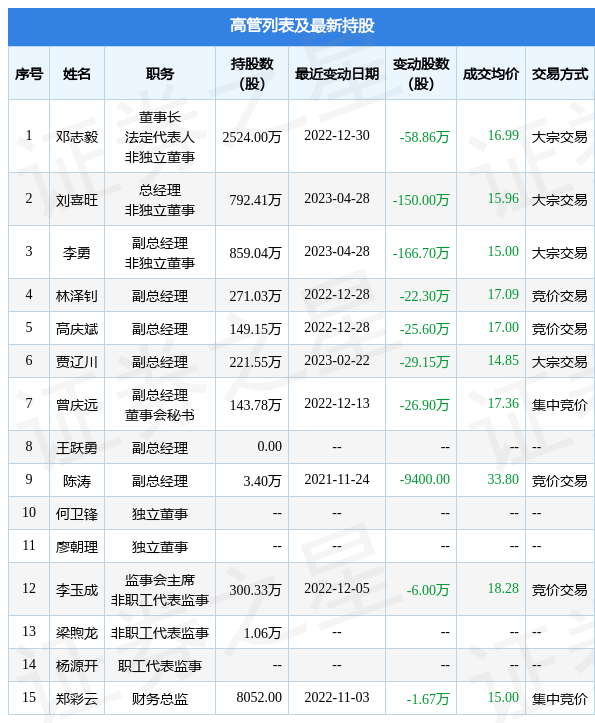Select shareholding 2524.00万
595x723 pixels.
tap(252, 137)
